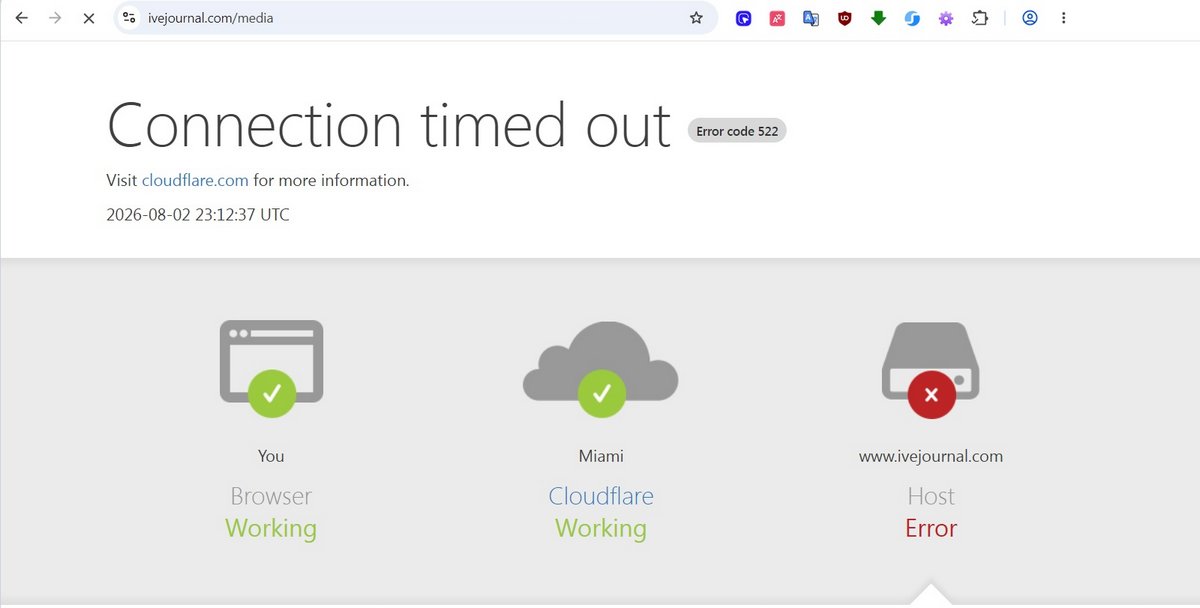Open the Chrome profile avatar
1200x608 pixels.
tap(1030, 18)
